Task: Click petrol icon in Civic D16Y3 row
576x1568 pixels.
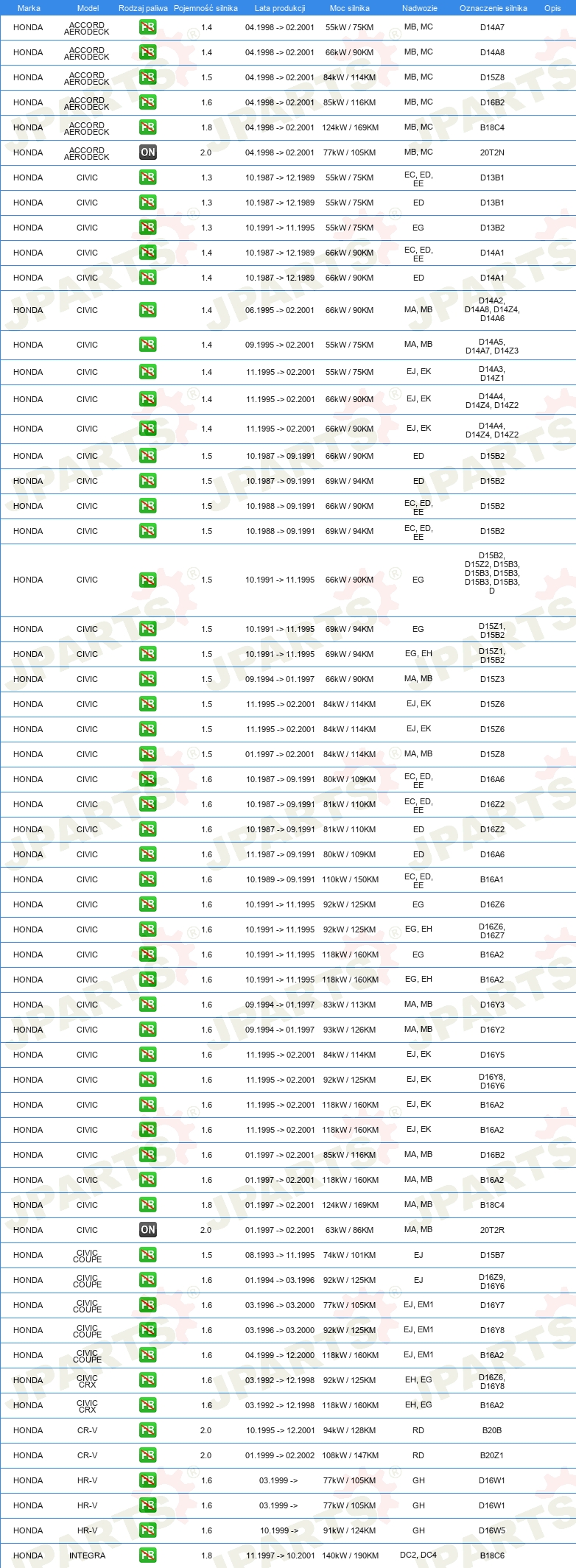Action: click(147, 1005)
